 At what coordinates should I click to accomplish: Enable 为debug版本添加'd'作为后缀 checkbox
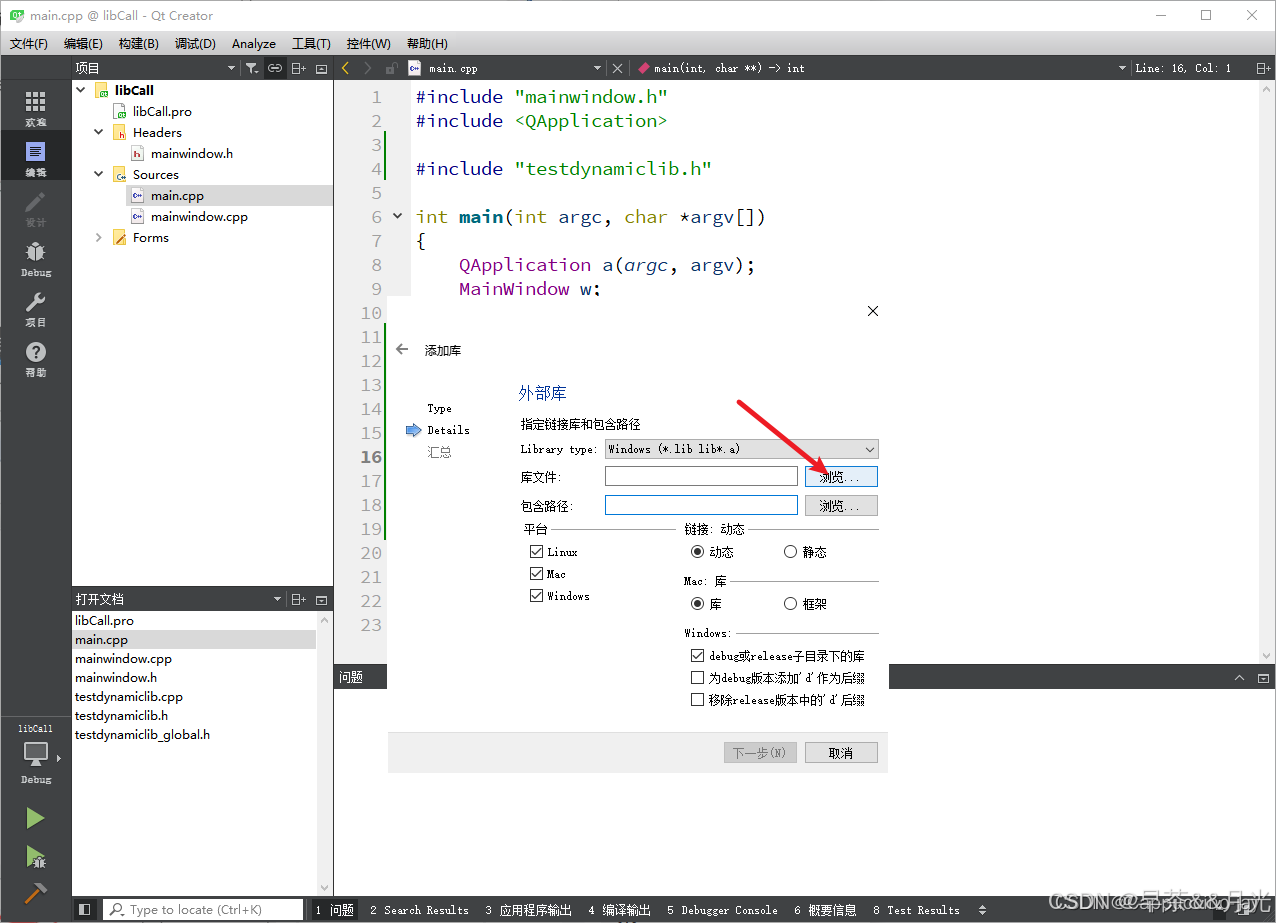(698, 678)
